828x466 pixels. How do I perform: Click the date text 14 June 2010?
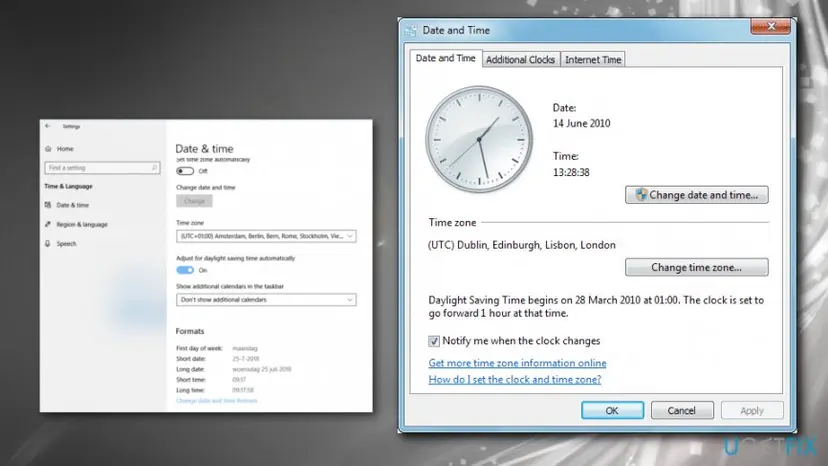click(x=581, y=124)
